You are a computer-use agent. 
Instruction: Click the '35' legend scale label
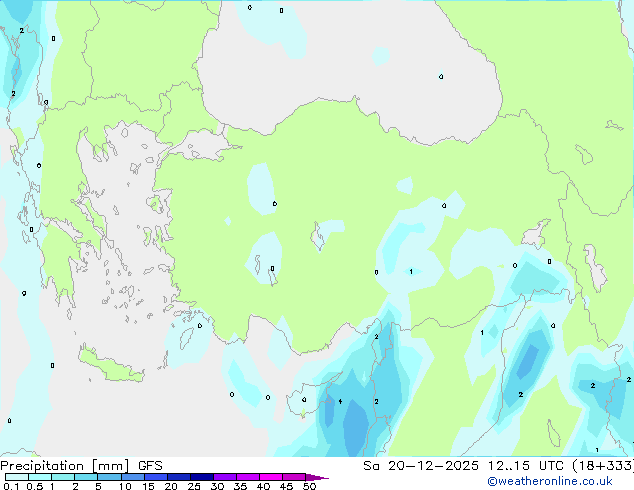240,486
